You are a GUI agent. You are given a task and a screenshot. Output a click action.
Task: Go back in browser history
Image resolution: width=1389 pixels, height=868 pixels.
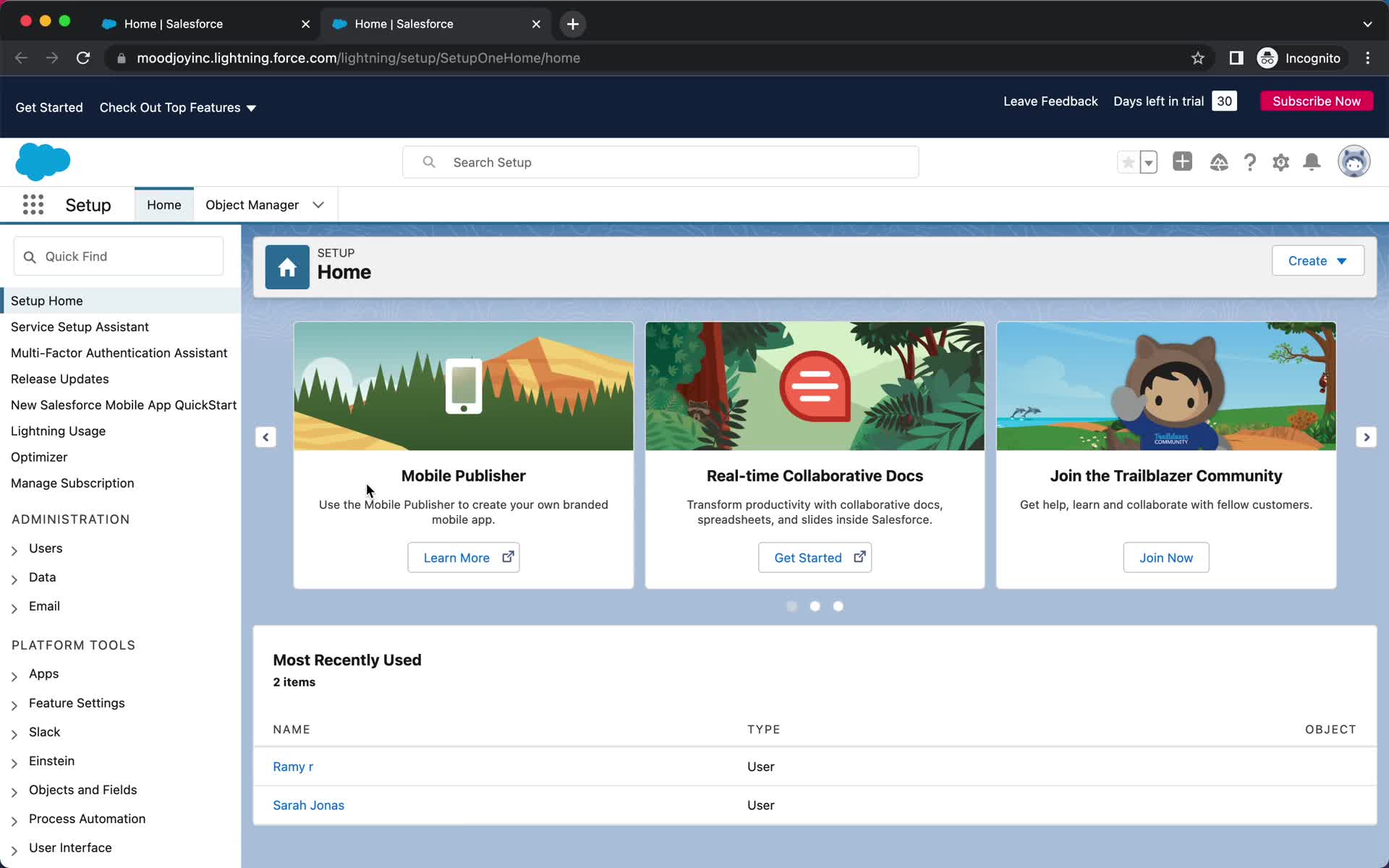(21, 58)
